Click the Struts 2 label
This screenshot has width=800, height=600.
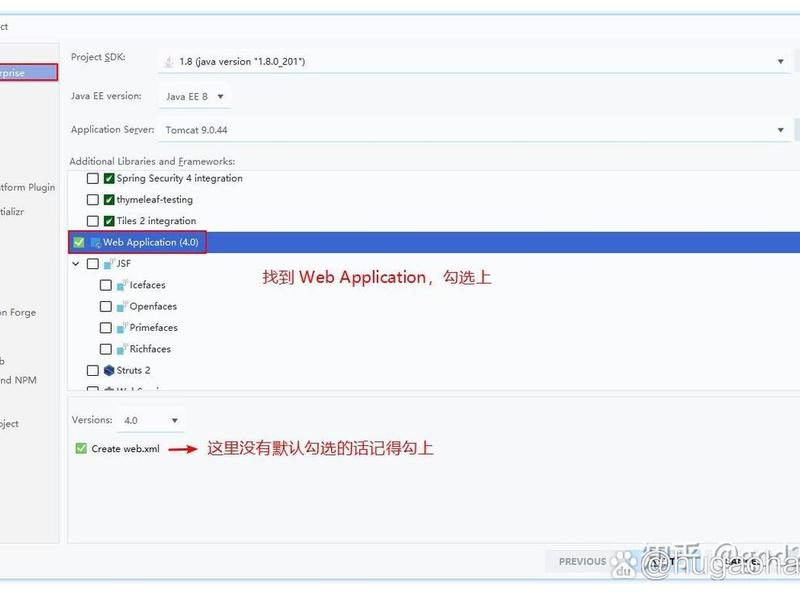(133, 370)
